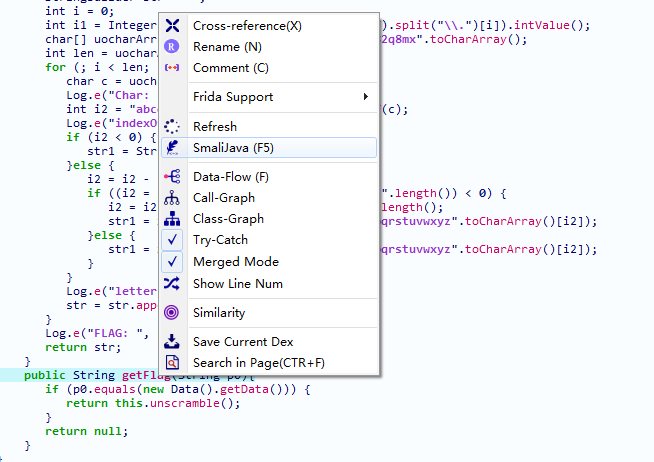Click the Comment bracket icon
The height and width of the screenshot is (462, 654).
click(x=172, y=67)
